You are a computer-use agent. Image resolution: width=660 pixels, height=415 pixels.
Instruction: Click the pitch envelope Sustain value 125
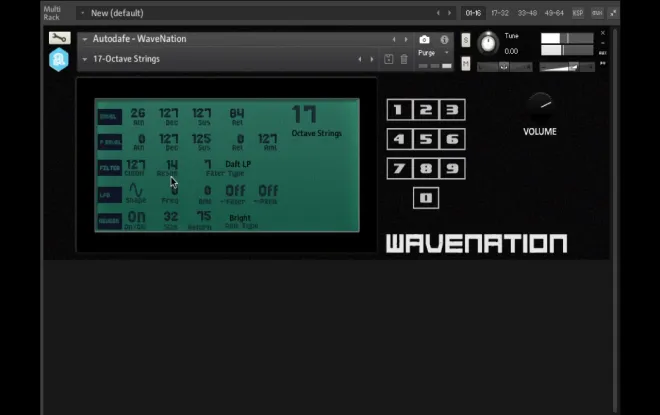point(201,139)
